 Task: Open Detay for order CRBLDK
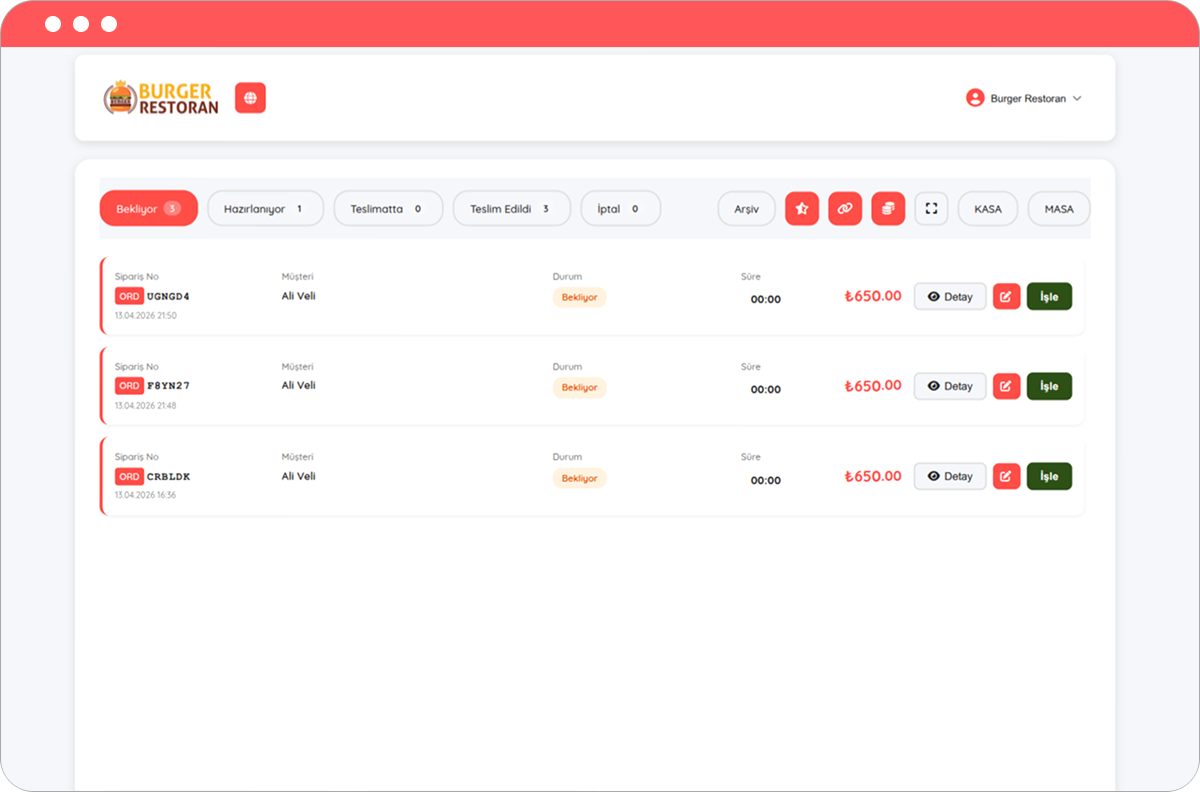tap(950, 476)
